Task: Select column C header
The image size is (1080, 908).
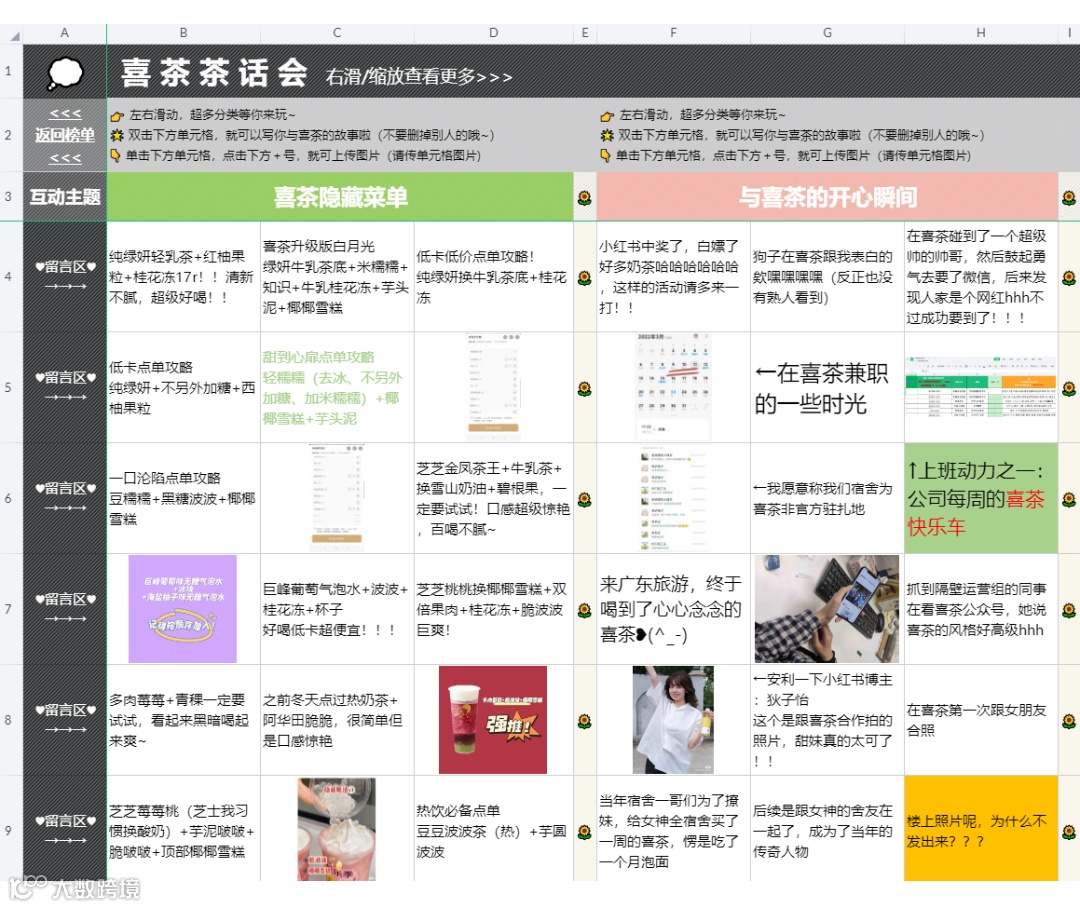Action: coord(337,32)
